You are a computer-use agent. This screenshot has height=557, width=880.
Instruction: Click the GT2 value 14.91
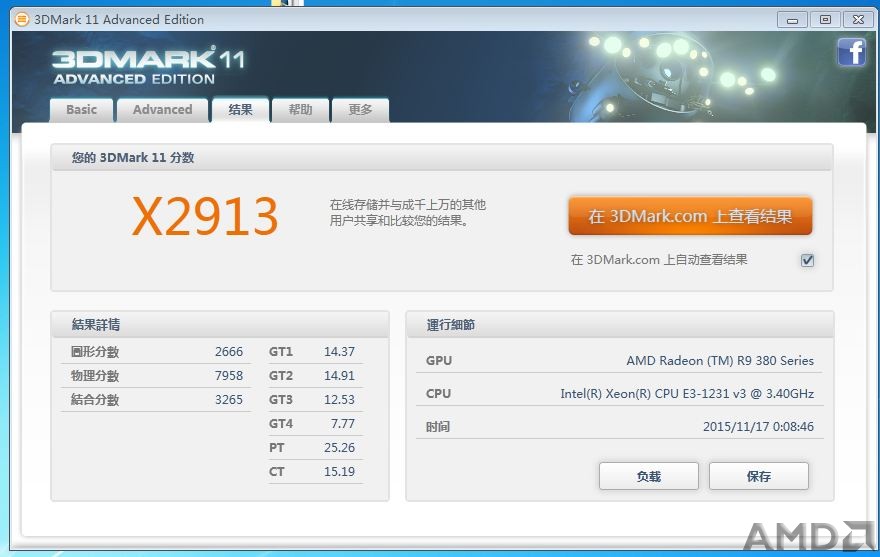pyautogui.click(x=340, y=376)
